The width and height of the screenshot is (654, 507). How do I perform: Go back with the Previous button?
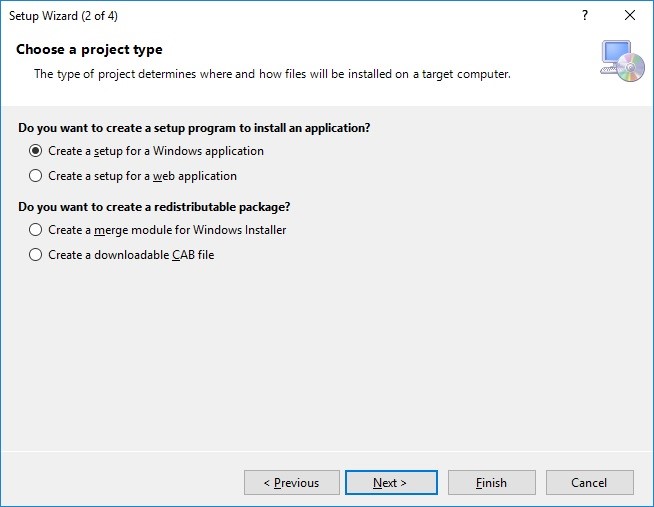point(291,483)
